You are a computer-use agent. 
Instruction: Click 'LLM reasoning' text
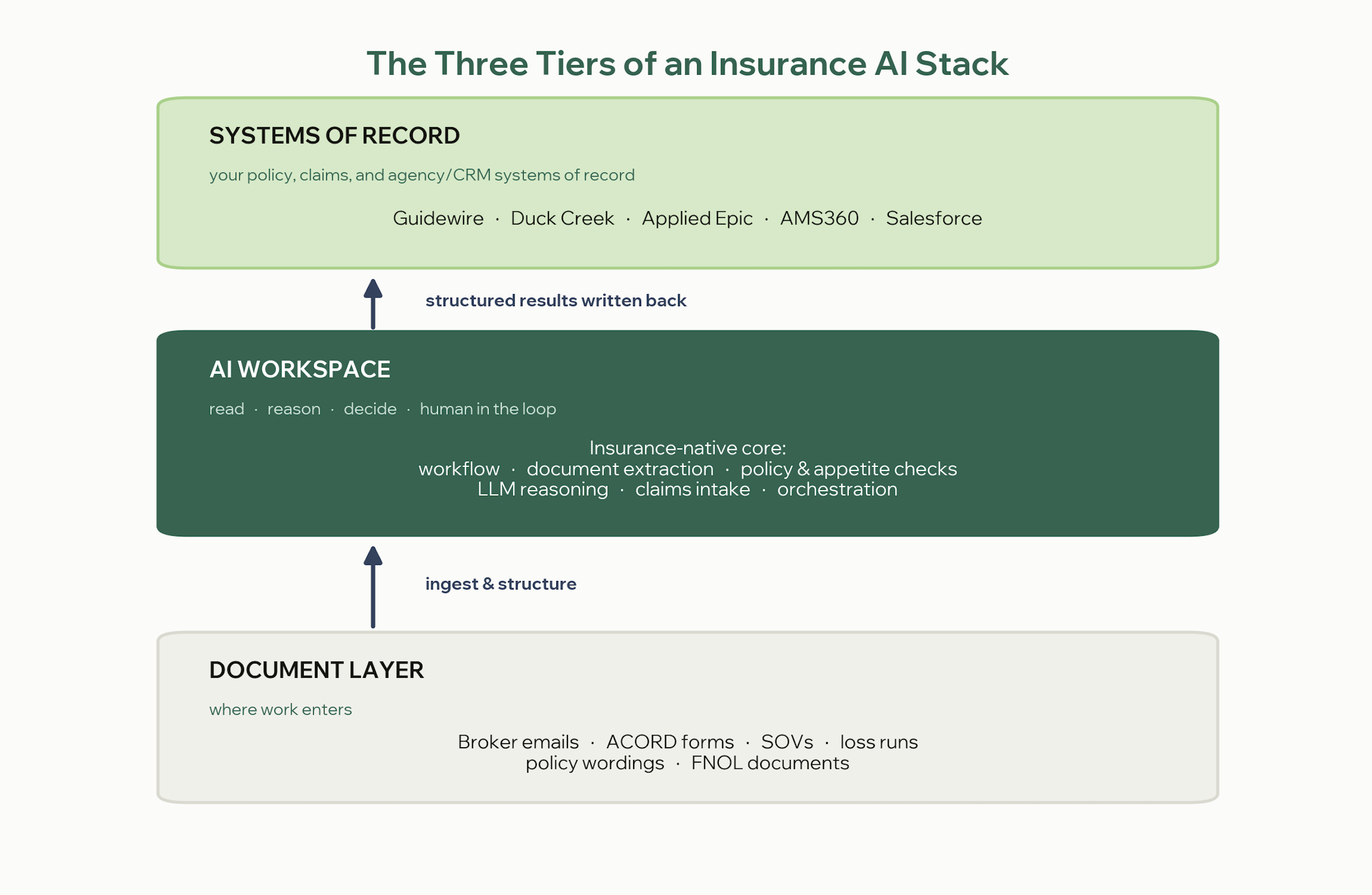543,489
